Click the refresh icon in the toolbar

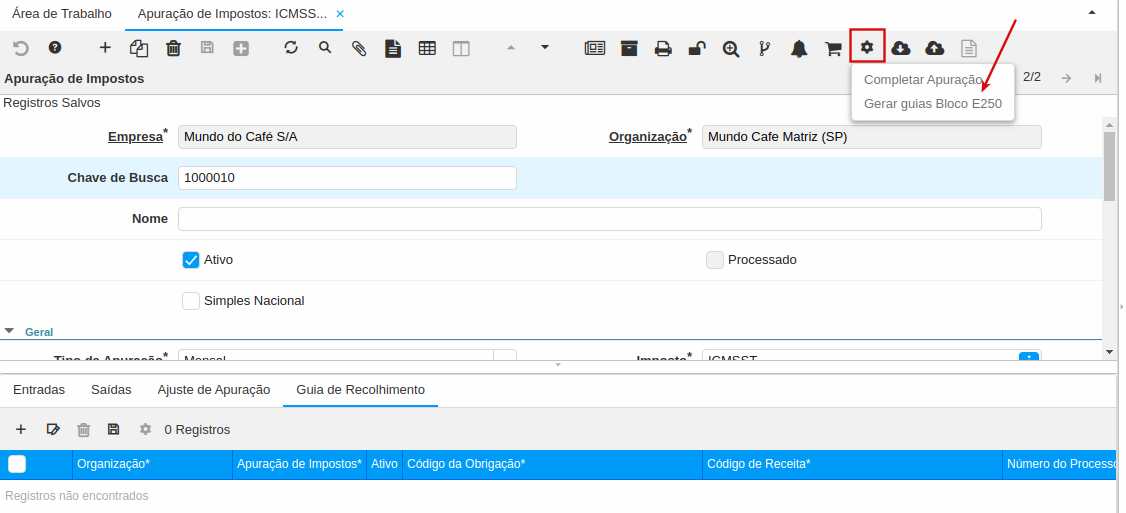(291, 47)
